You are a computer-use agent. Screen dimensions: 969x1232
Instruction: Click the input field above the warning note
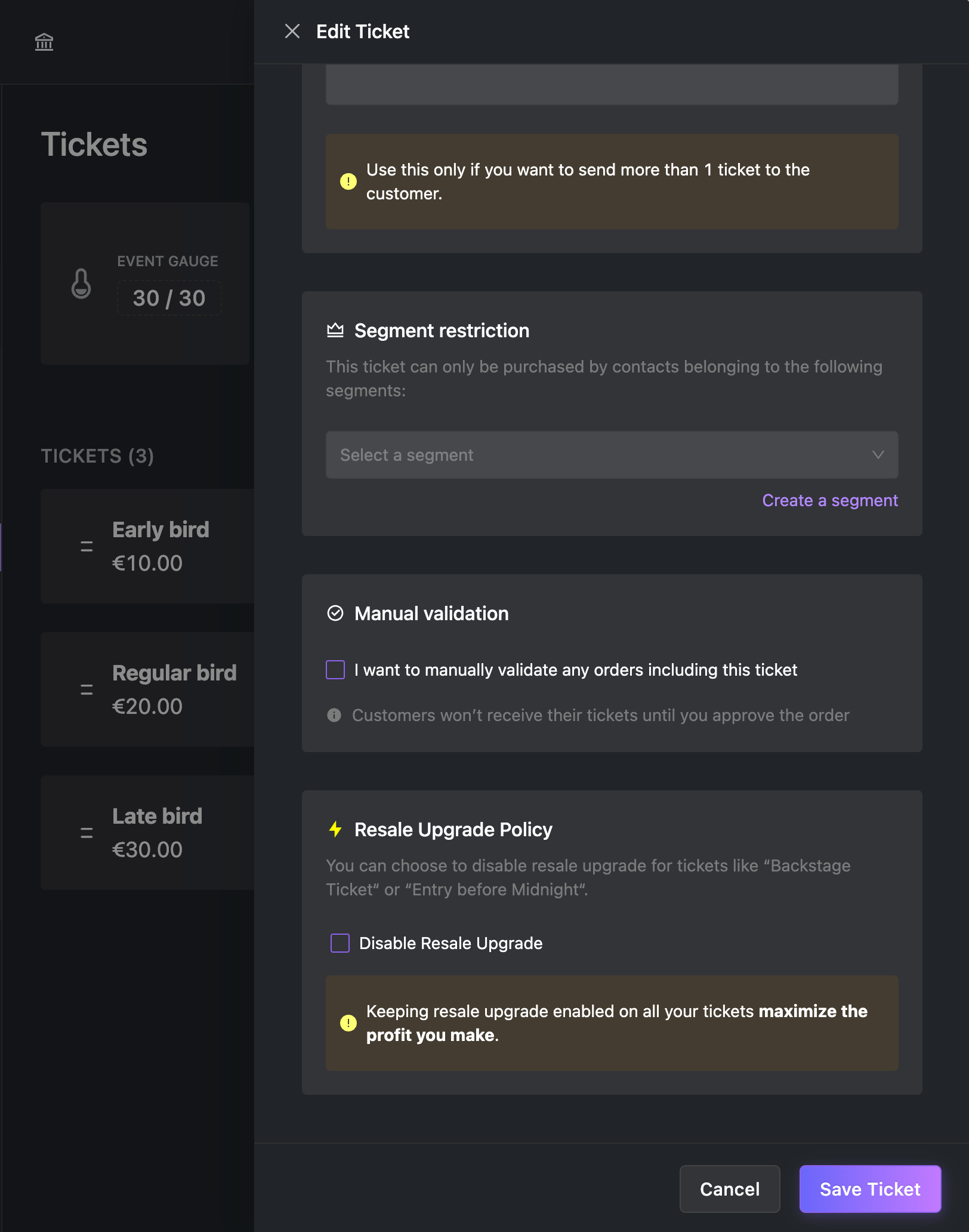(612, 85)
